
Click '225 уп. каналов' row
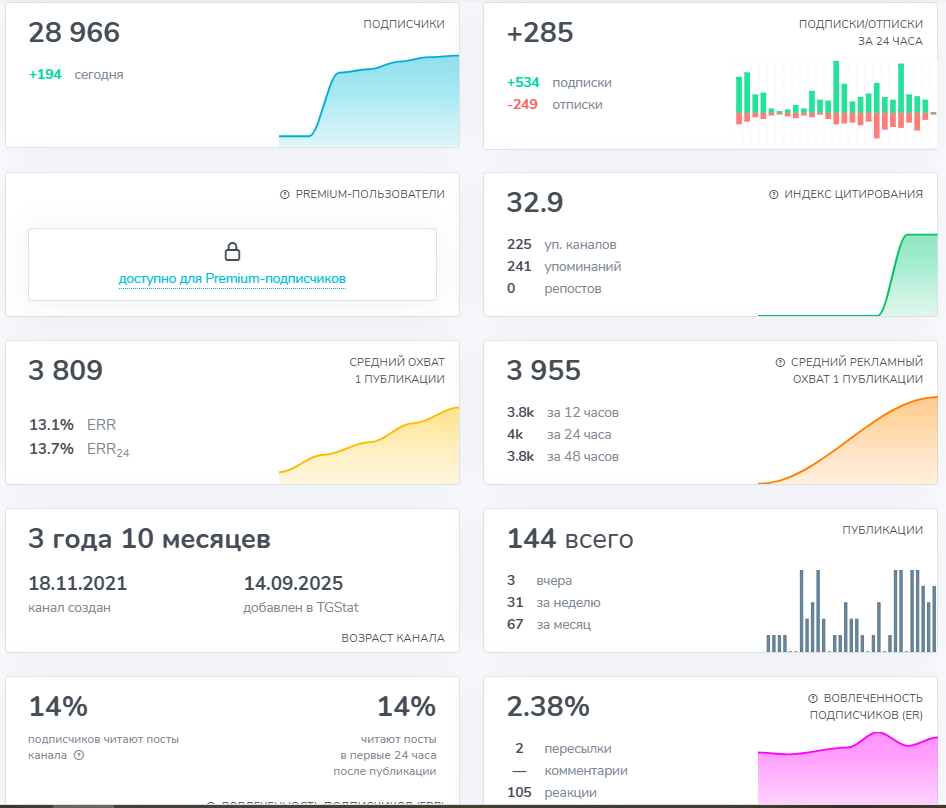[562, 245]
